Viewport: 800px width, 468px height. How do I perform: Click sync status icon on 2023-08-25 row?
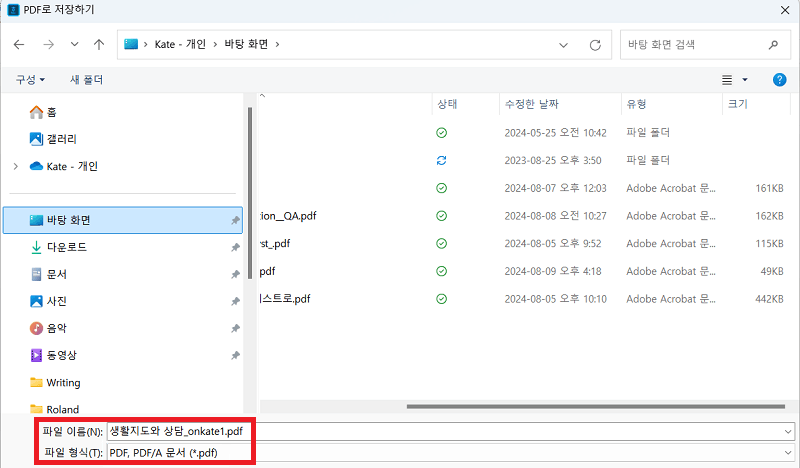441,160
